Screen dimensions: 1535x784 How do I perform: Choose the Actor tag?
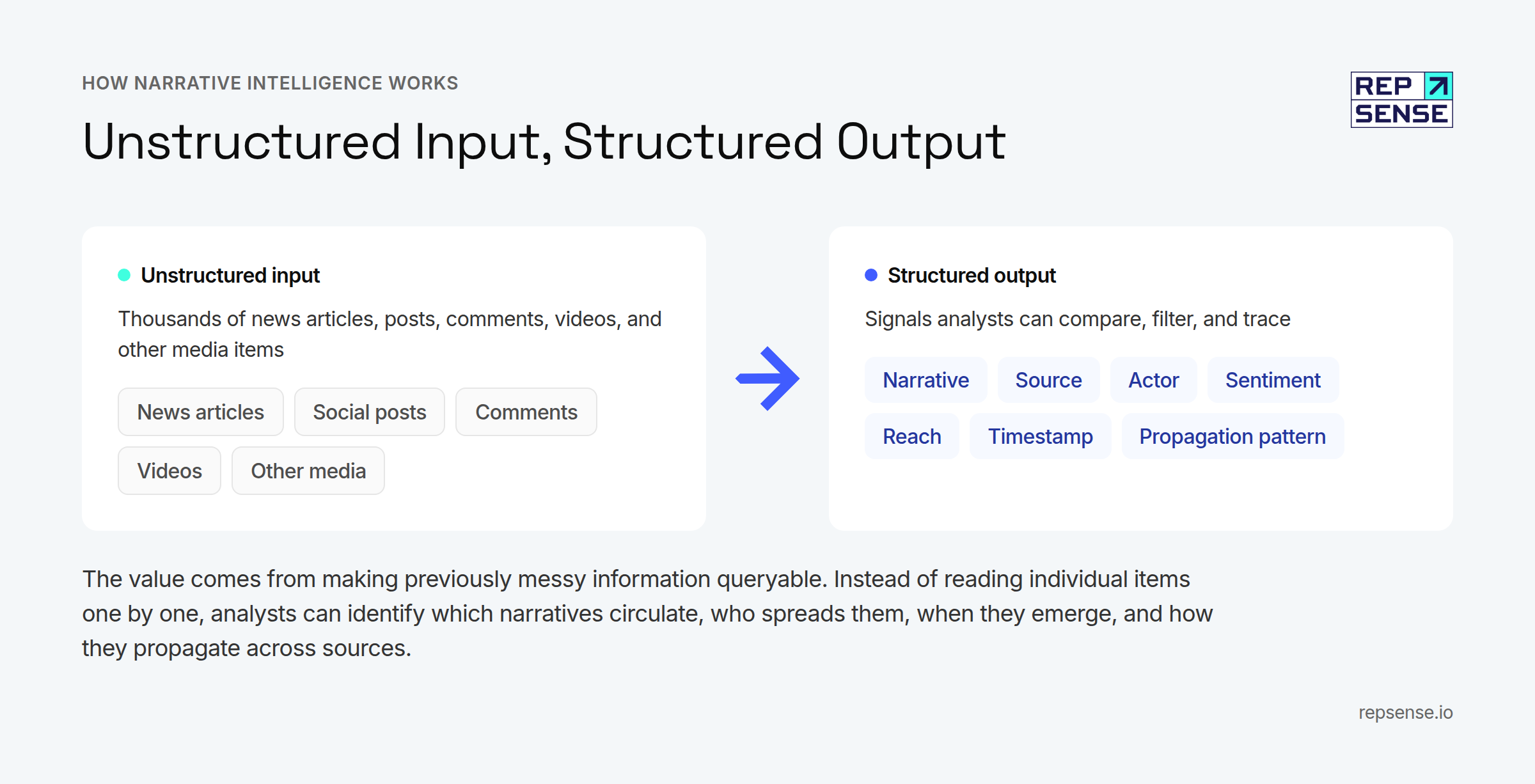click(x=1154, y=380)
